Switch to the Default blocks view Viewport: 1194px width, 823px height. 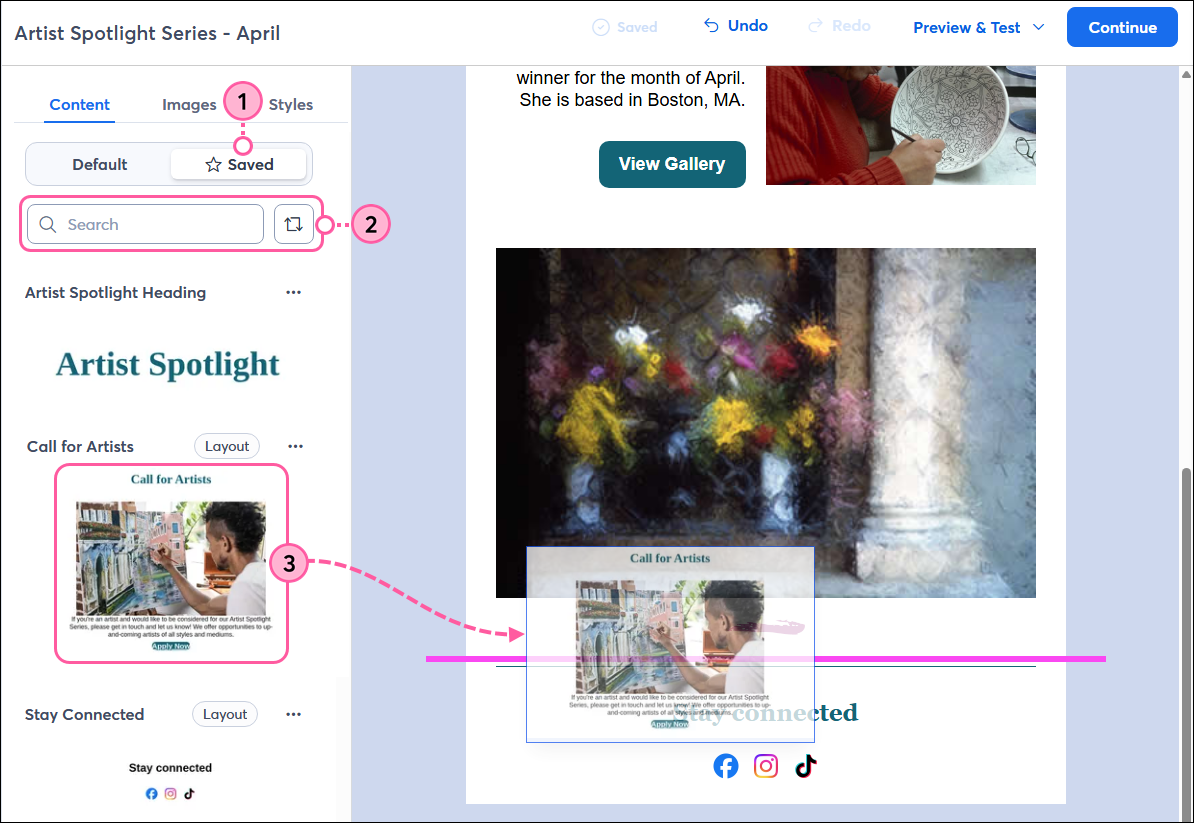point(100,164)
